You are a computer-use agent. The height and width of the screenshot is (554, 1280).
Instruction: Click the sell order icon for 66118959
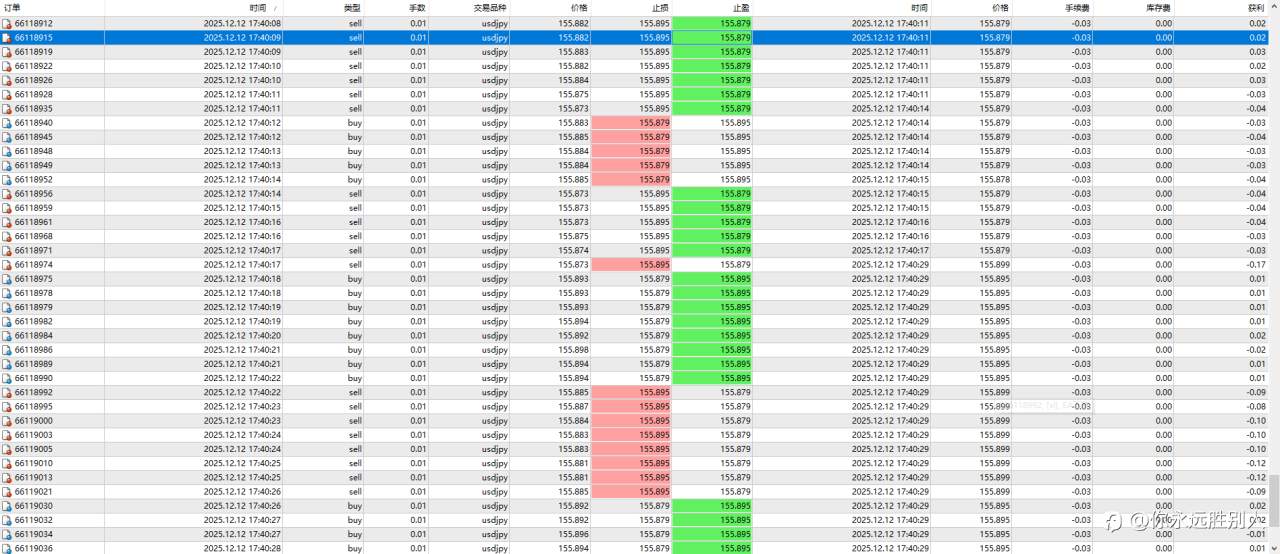[7, 208]
